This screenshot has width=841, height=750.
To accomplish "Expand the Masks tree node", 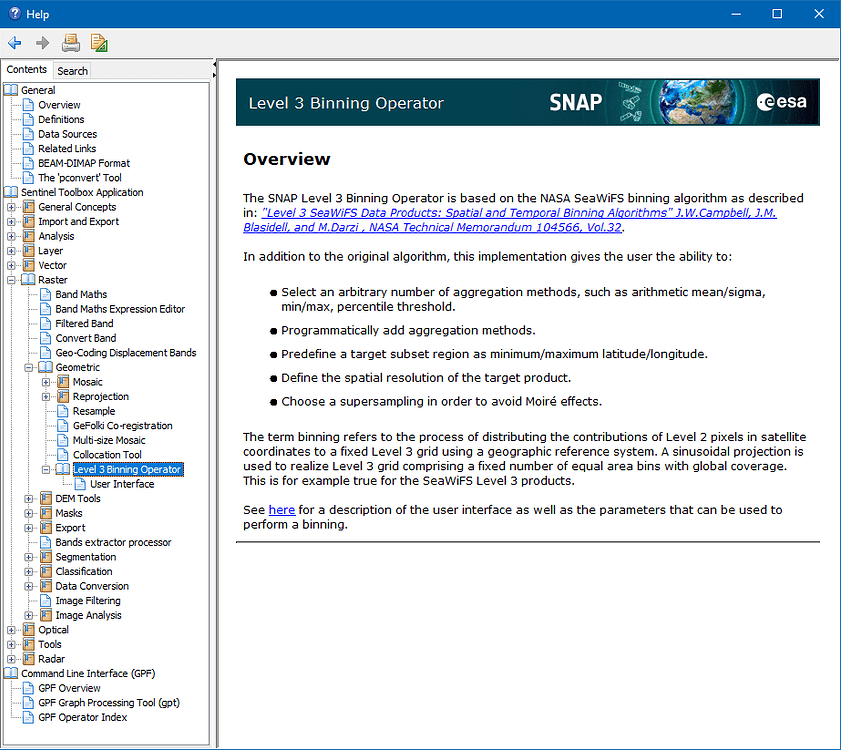I will click(29, 513).
